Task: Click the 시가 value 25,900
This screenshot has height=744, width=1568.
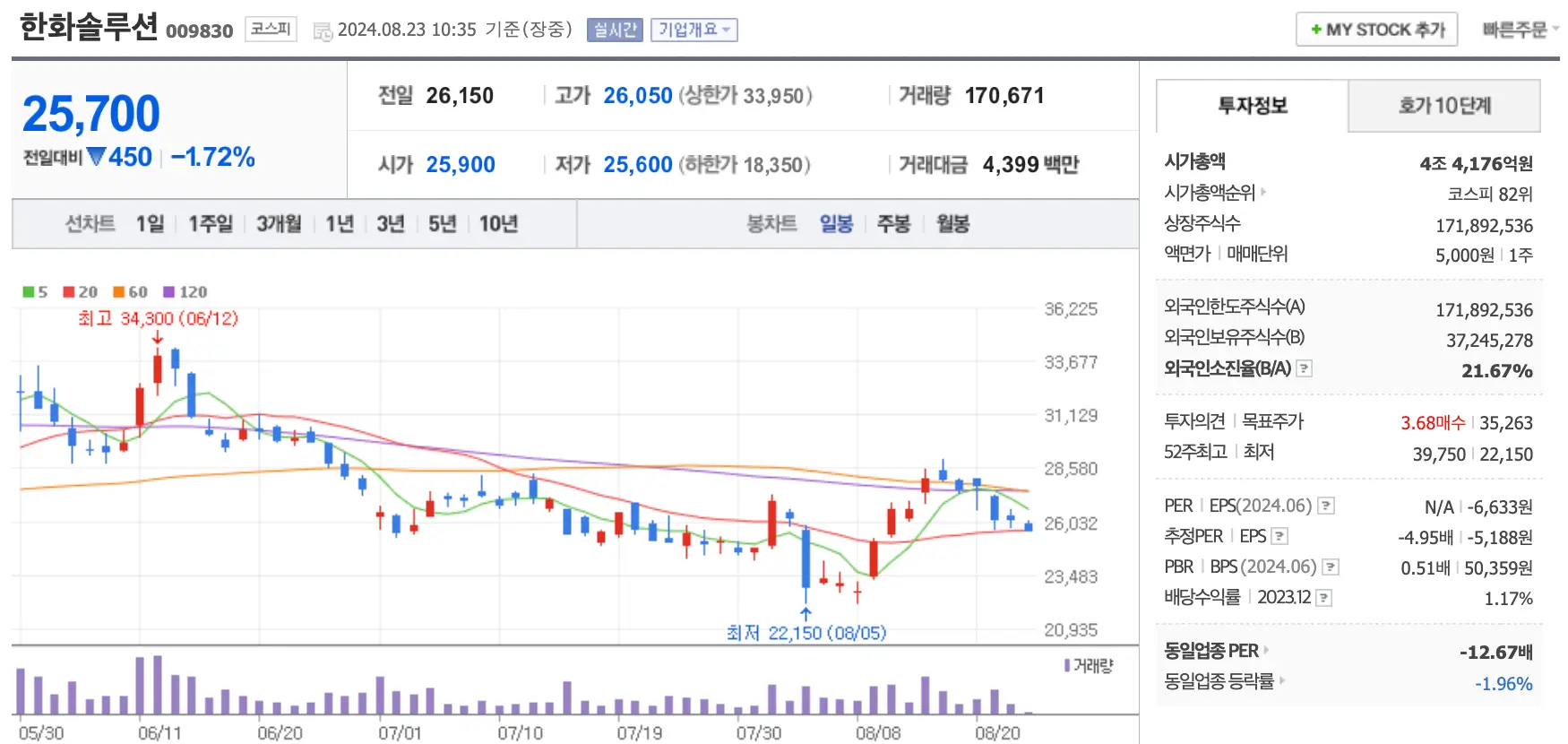Action: point(461,164)
